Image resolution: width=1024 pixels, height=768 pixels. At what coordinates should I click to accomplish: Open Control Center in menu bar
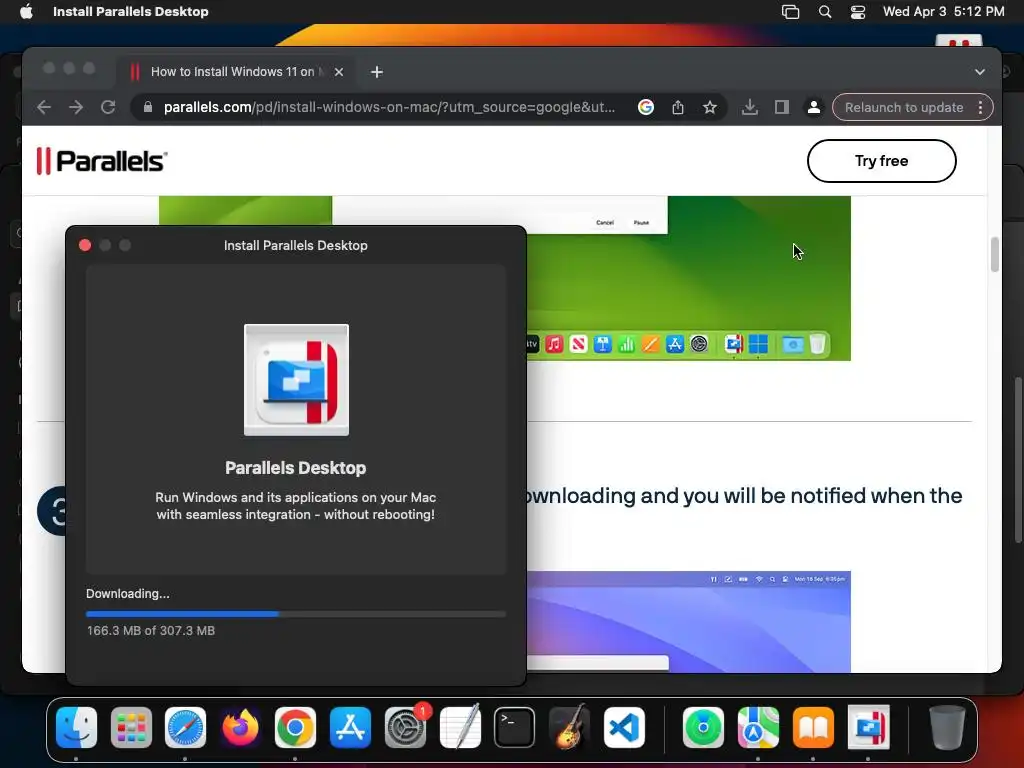(857, 12)
